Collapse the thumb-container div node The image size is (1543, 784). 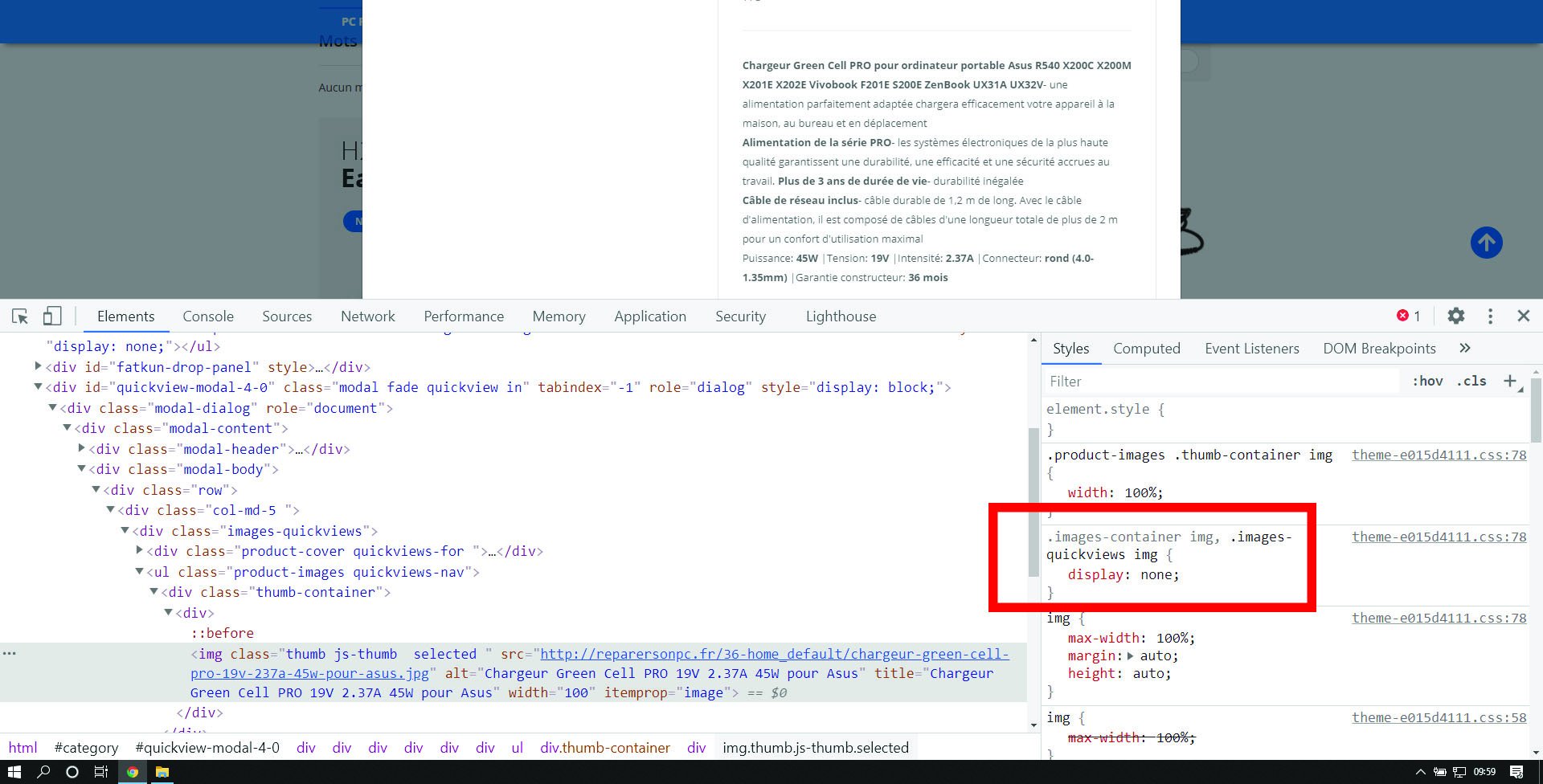153,591
